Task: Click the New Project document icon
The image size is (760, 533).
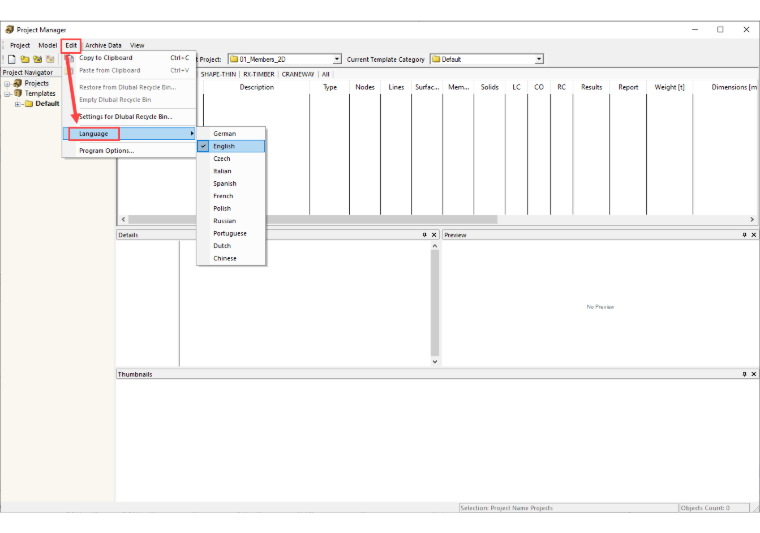Action: point(12,59)
